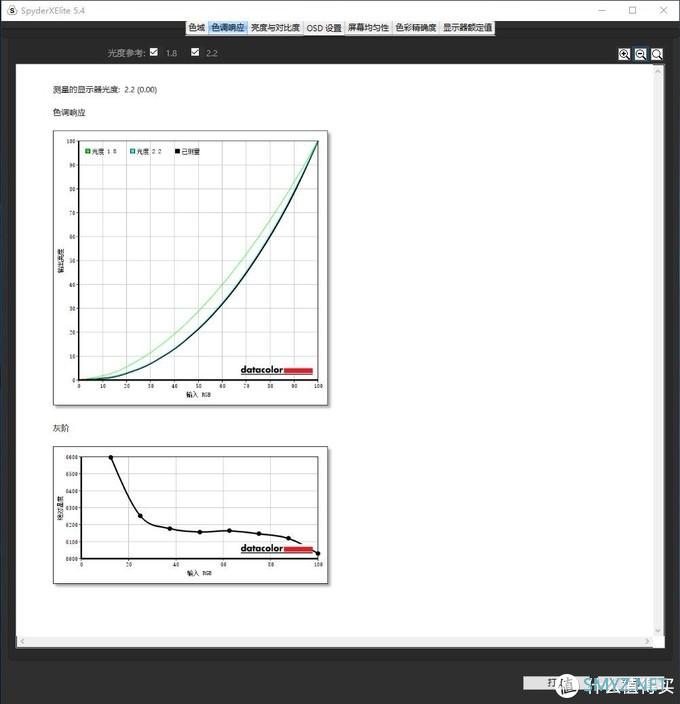Viewport: 680px width, 704px height.
Task: Minimize the SpyderXElite window
Action: click(602, 10)
